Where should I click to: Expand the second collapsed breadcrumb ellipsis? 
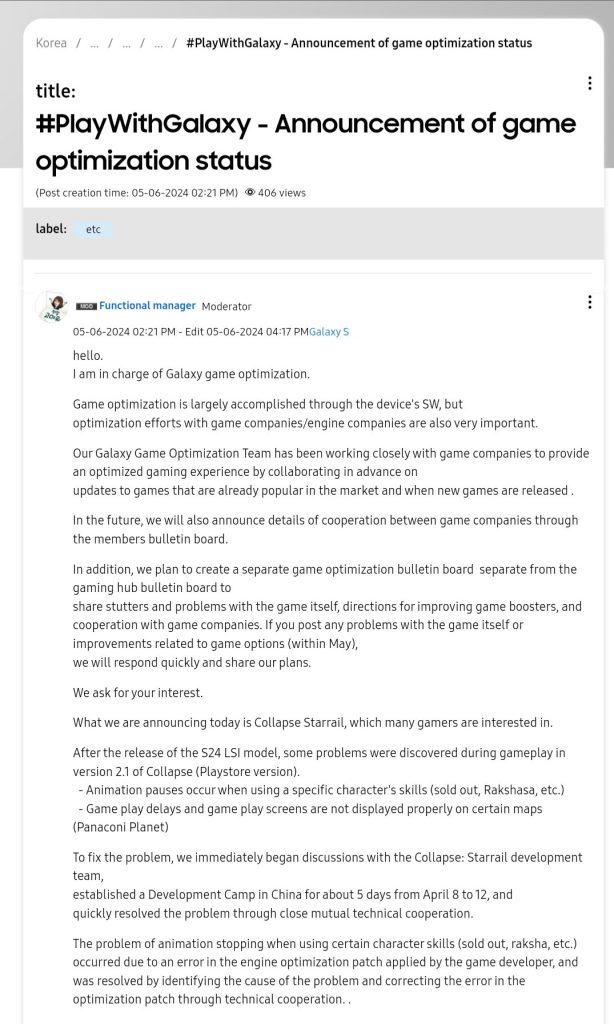pos(126,44)
